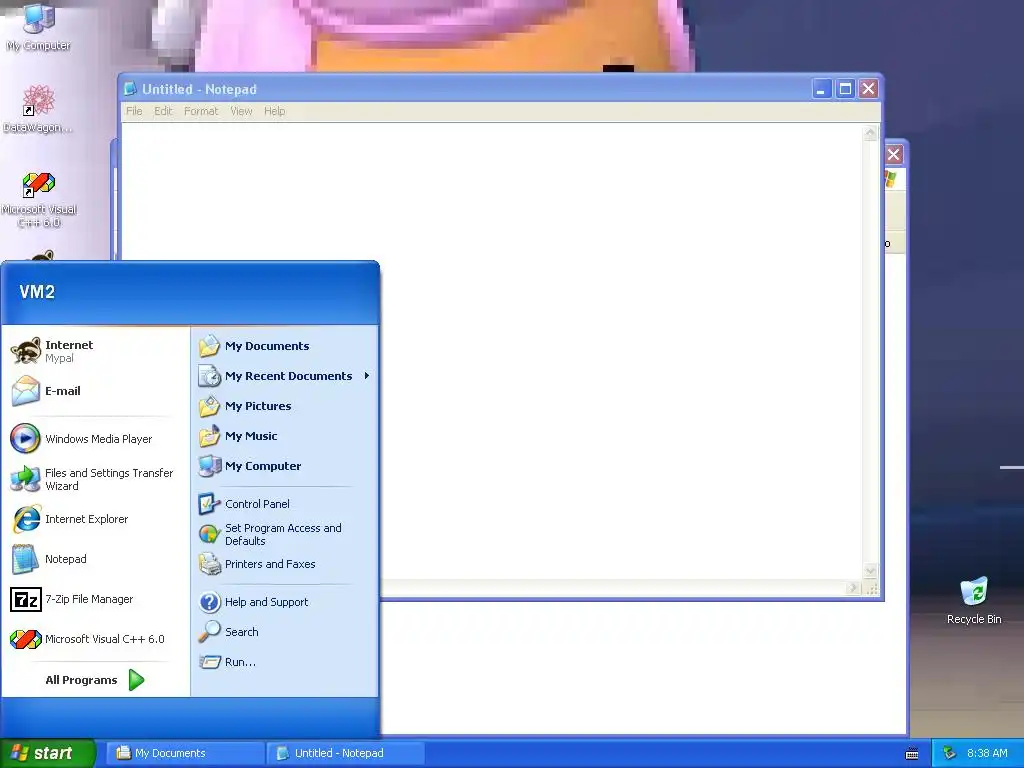Open Notepad Format menu
Image resolution: width=1024 pixels, height=768 pixels.
(201, 111)
